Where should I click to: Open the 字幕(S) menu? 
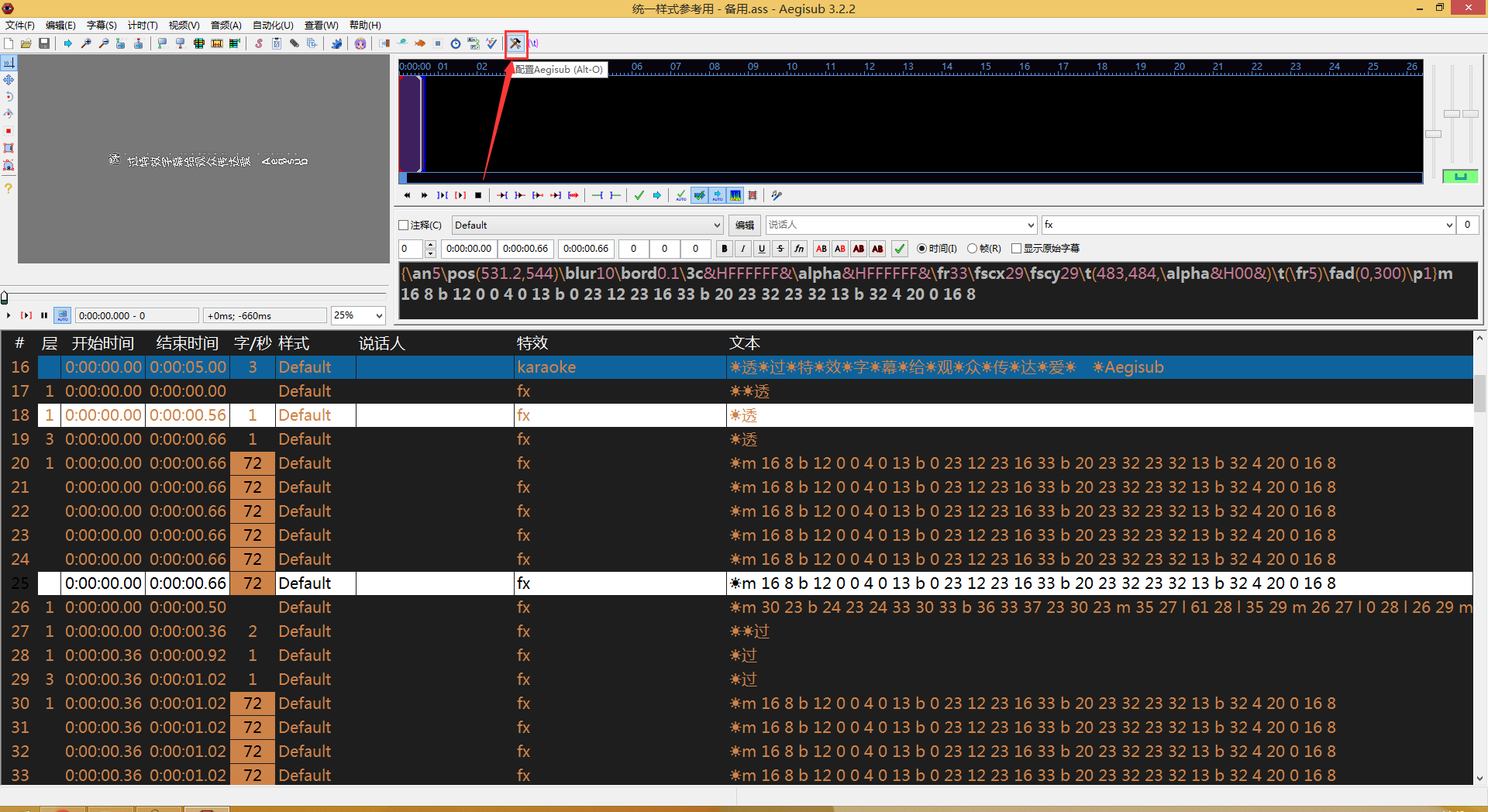click(x=102, y=25)
